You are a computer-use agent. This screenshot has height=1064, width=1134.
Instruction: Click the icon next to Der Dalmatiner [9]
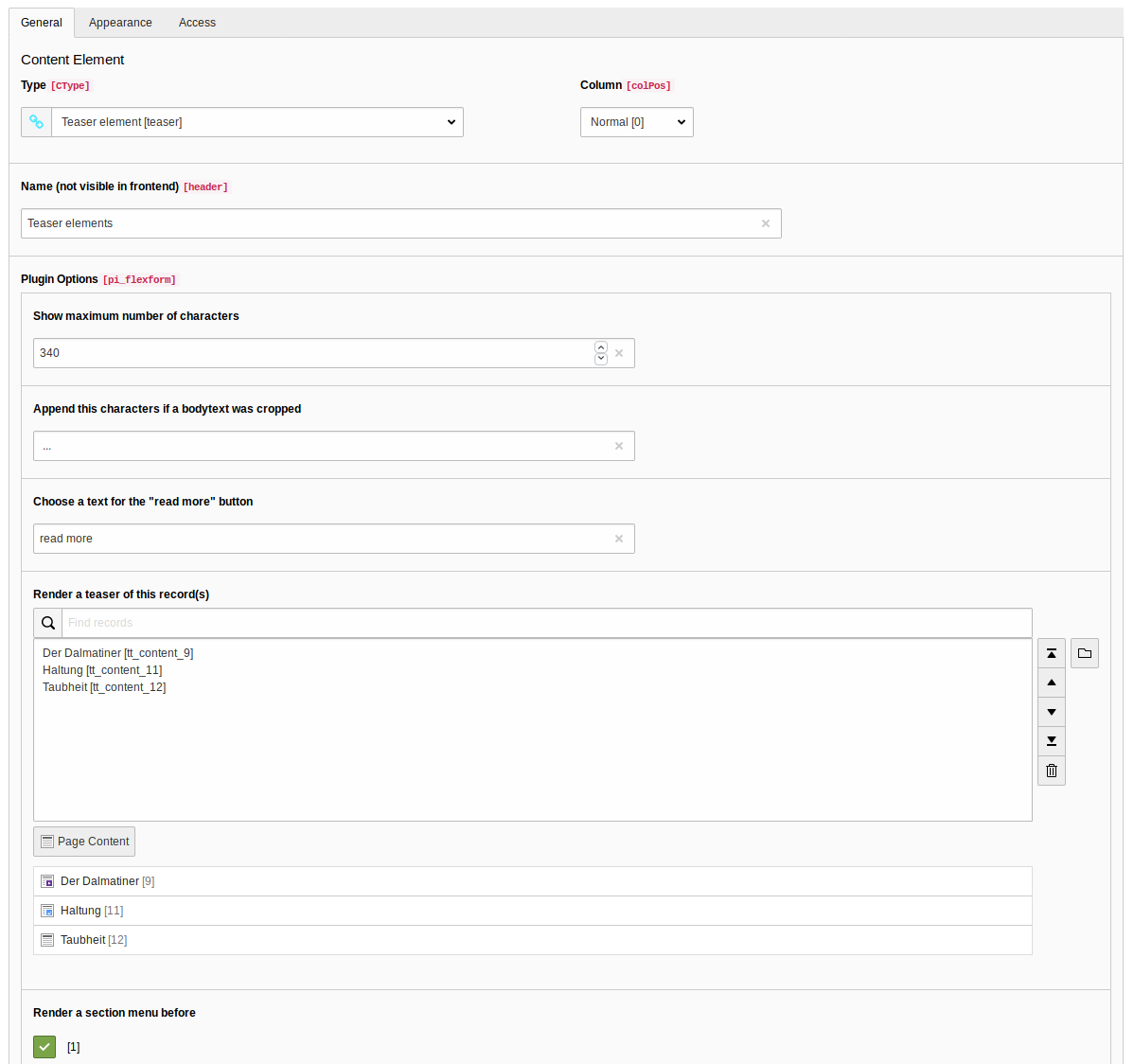pyautogui.click(x=47, y=881)
